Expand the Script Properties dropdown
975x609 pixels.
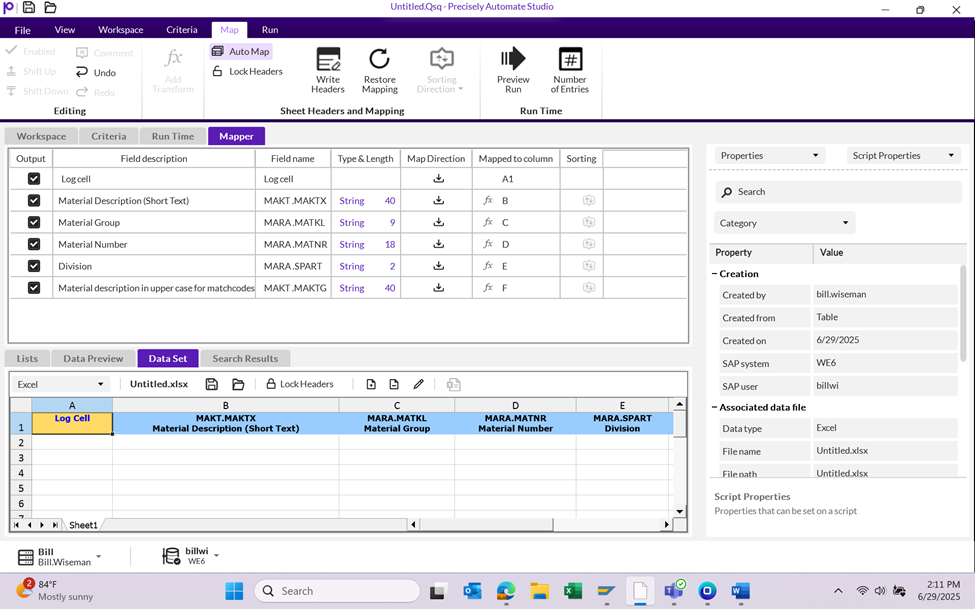point(904,156)
